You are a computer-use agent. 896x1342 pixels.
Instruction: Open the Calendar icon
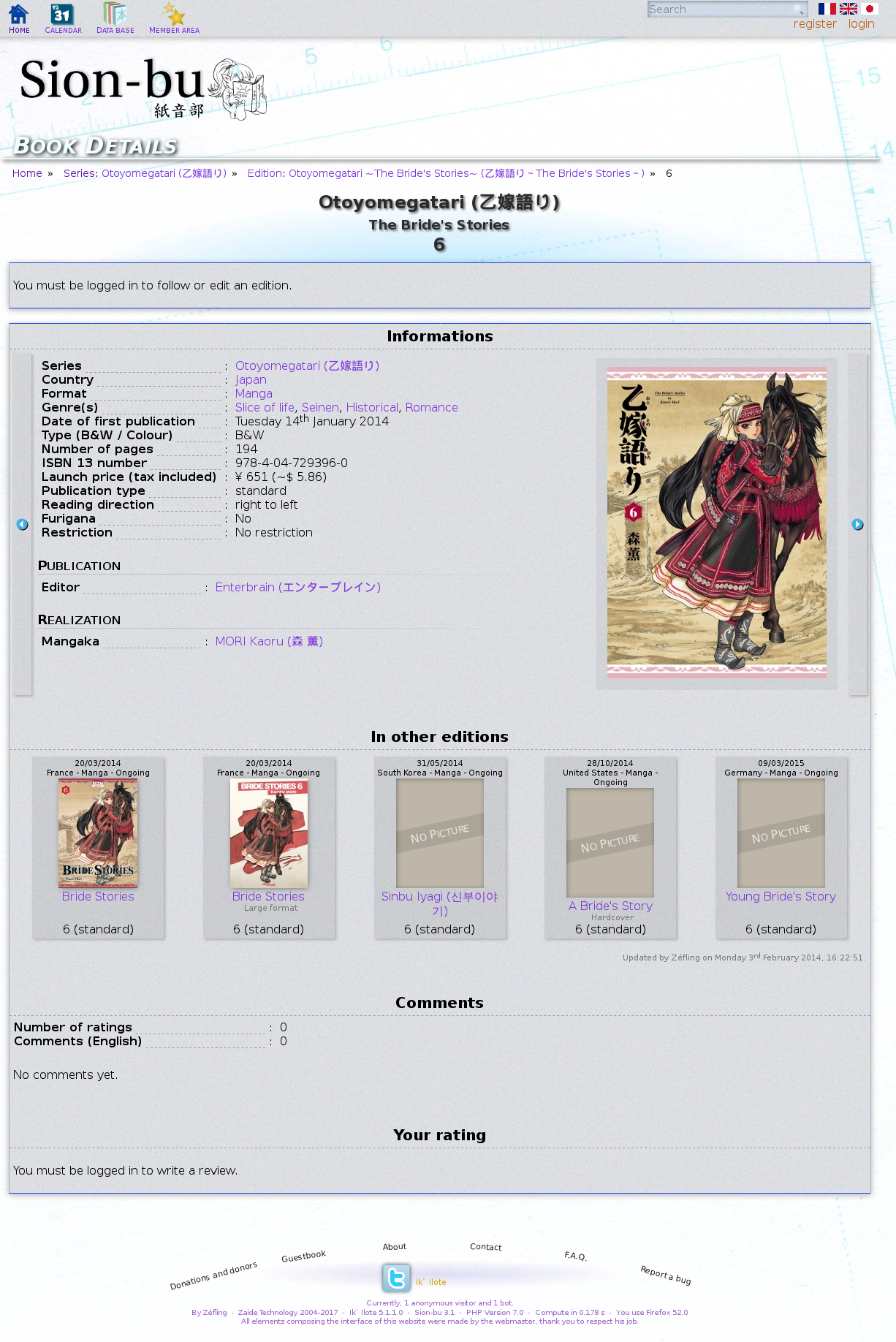(63, 15)
